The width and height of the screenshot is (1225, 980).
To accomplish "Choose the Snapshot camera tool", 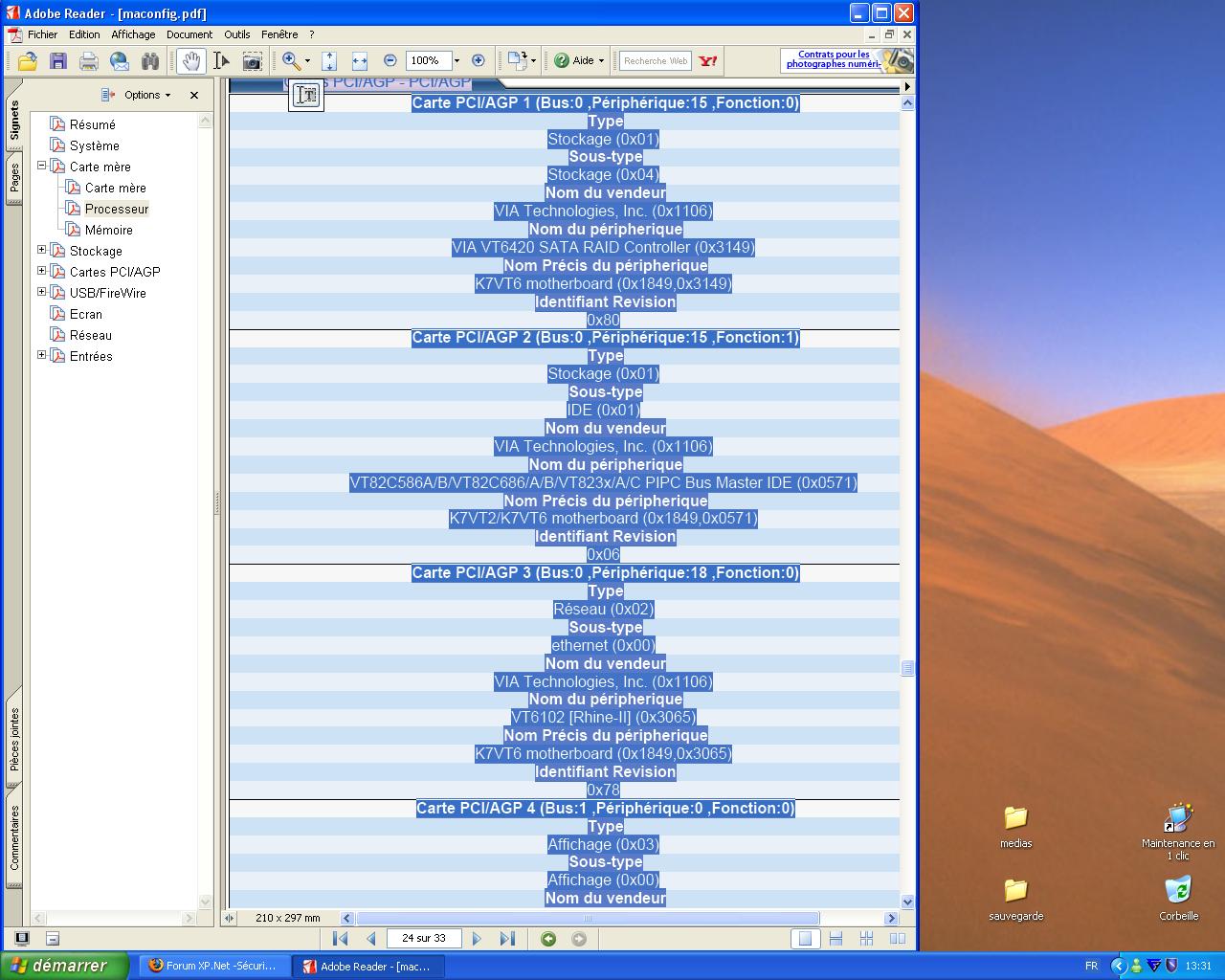I will click(x=252, y=61).
